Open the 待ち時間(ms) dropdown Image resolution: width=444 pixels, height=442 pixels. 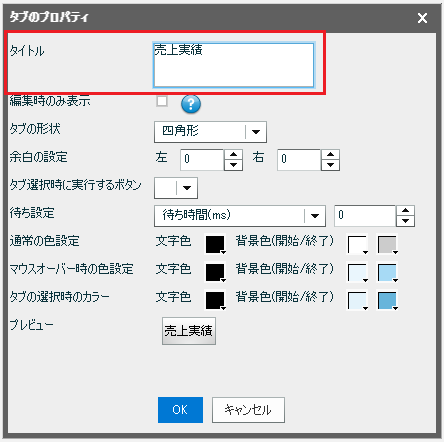click(x=240, y=216)
